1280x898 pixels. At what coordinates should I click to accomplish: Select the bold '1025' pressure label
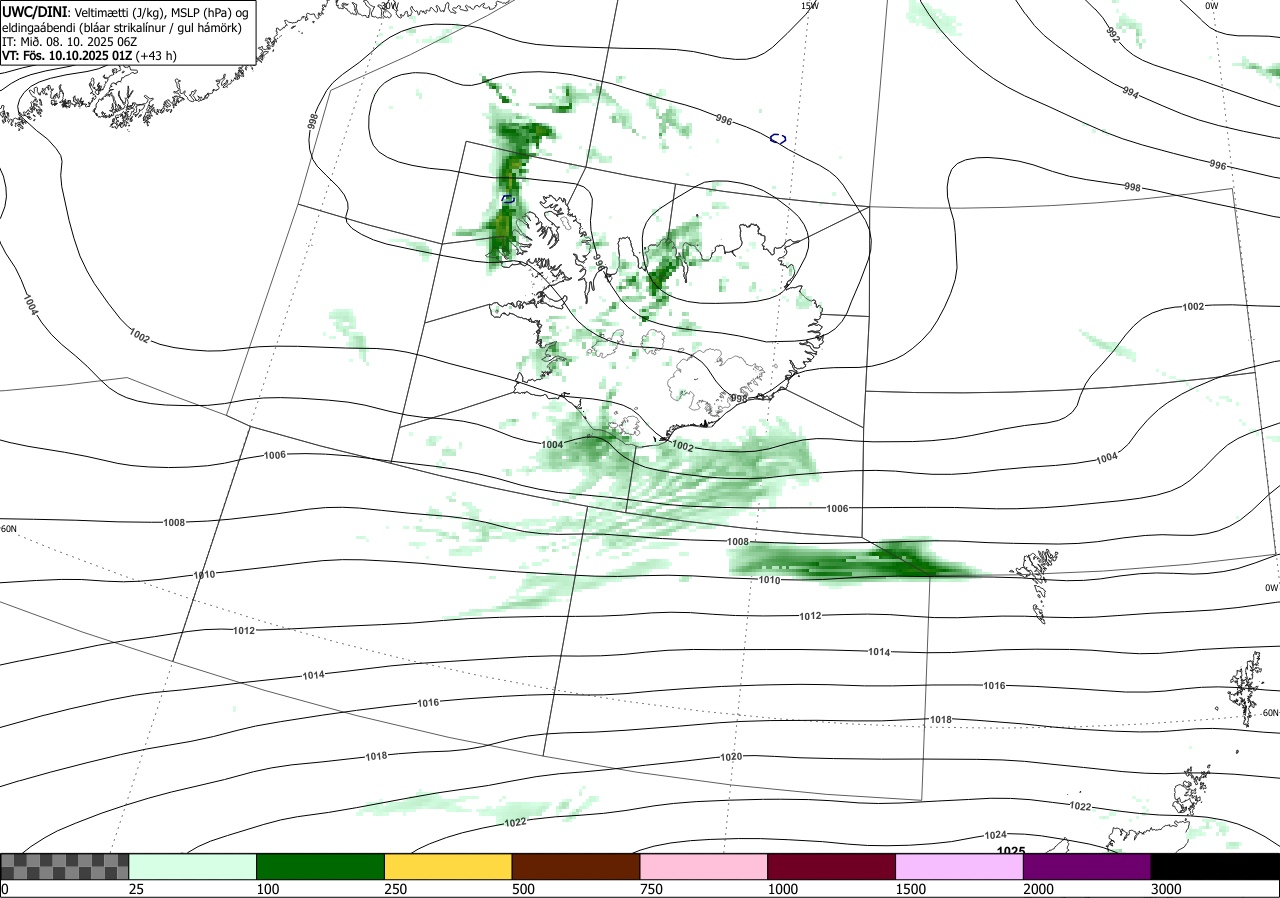(1011, 851)
